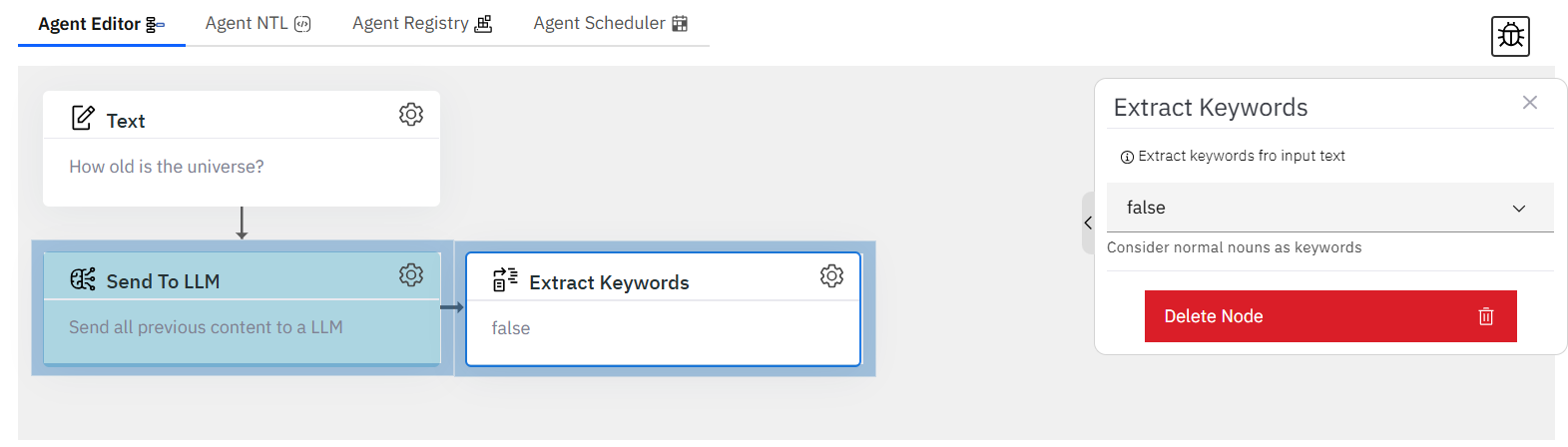Image resolution: width=1568 pixels, height=447 pixels.
Task: Open settings gear of Extract Keywords node
Action: [831, 275]
